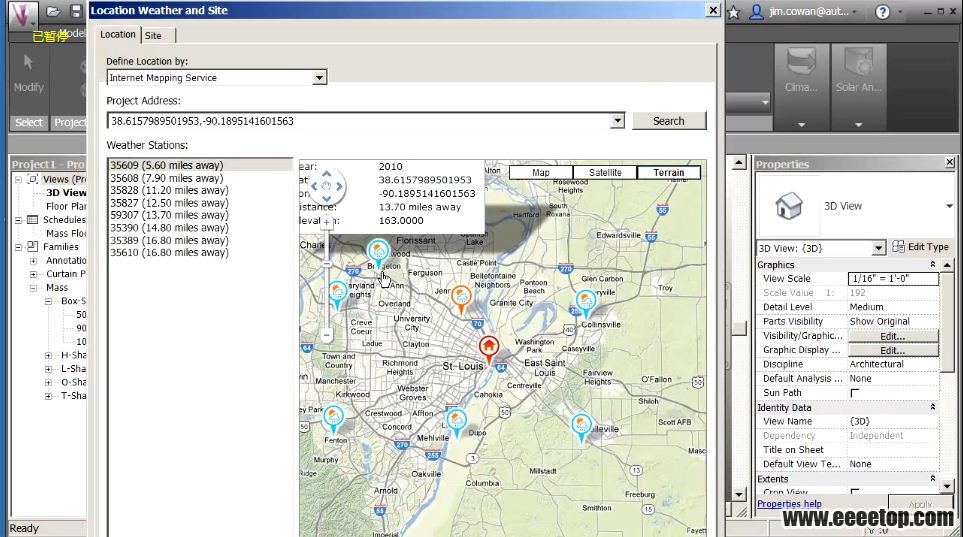Image resolution: width=963 pixels, height=537 pixels.
Task: Open the application menu logo button
Action: coord(23,15)
